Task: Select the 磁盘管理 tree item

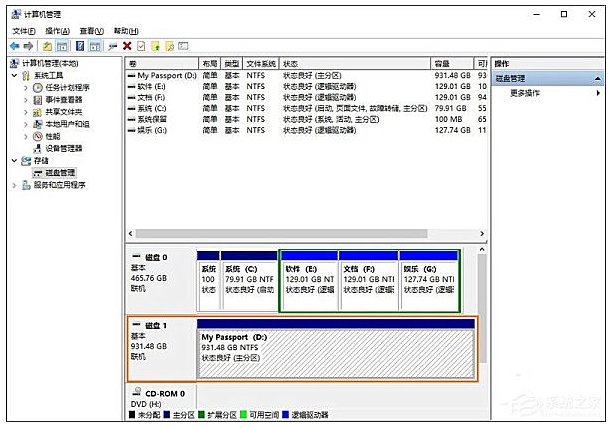Action: 54,172
